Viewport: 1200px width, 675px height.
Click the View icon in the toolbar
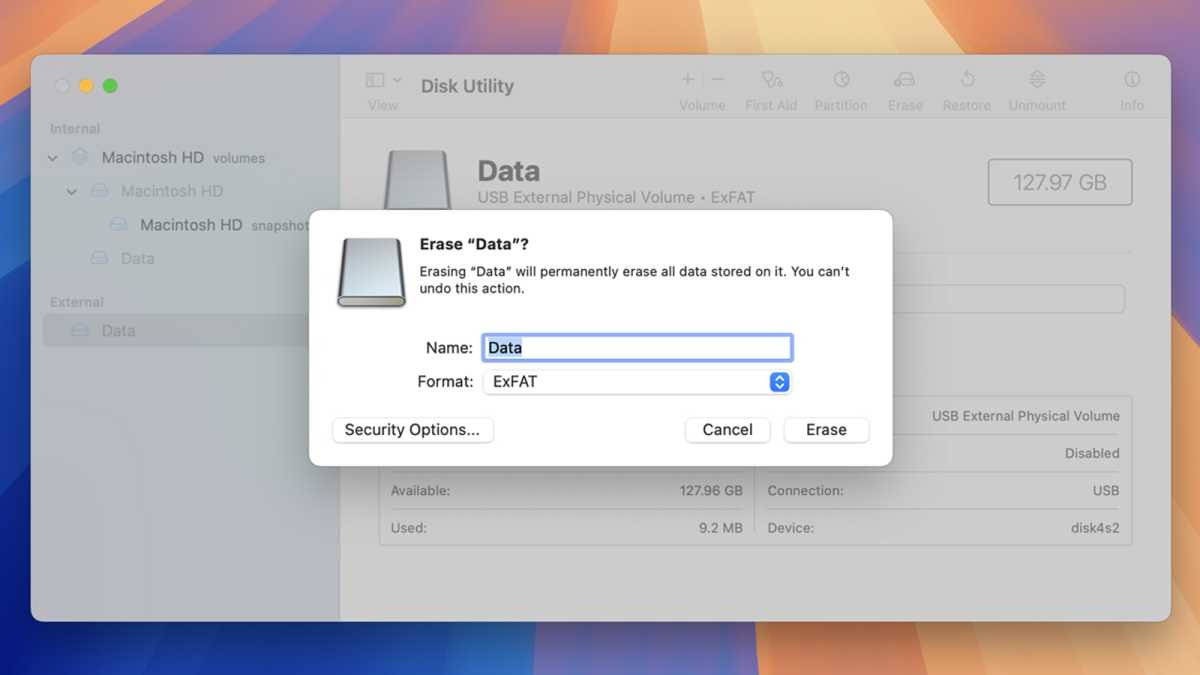click(374, 78)
